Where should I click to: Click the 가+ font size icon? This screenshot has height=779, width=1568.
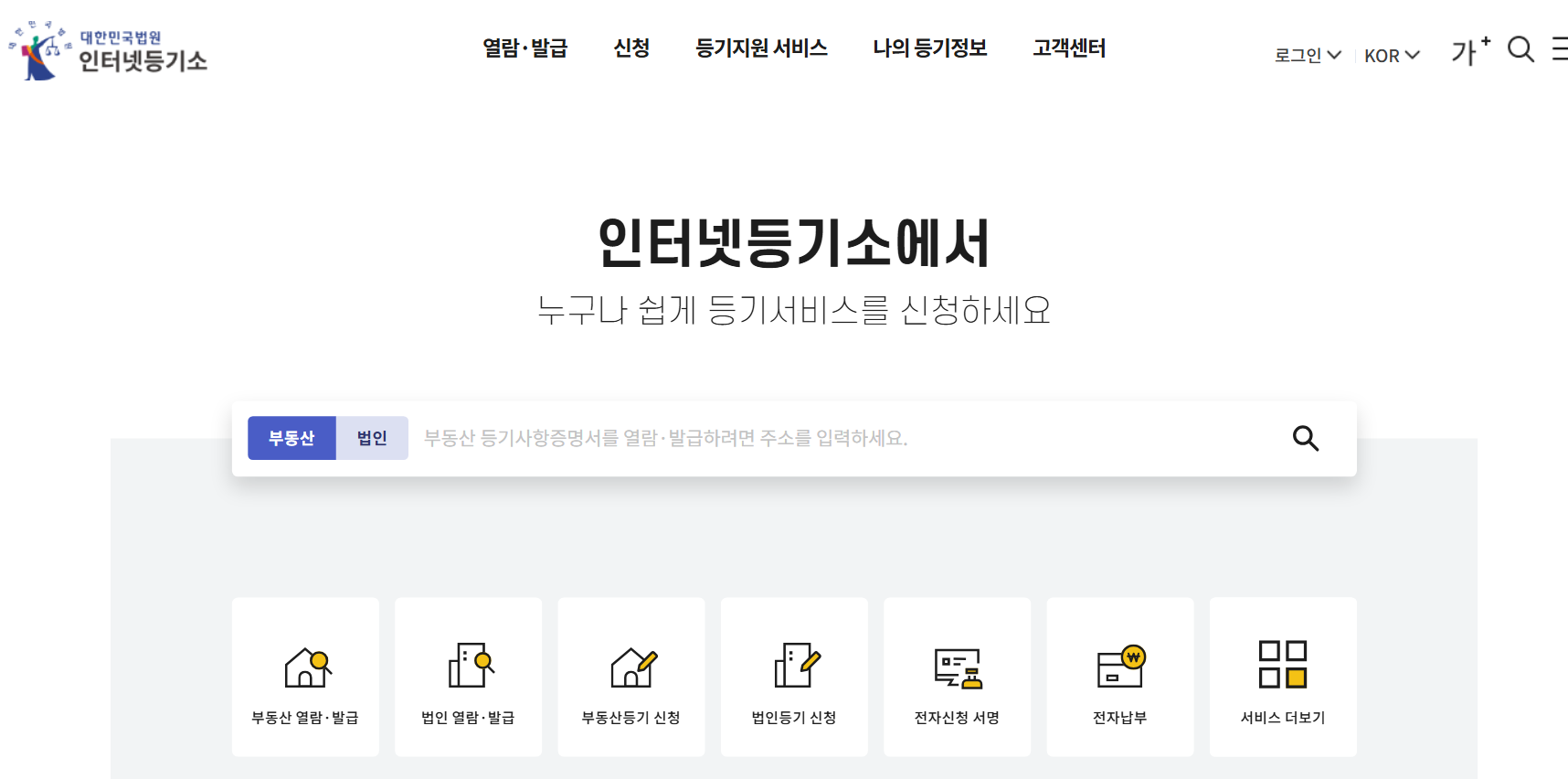pyautogui.click(x=1470, y=51)
